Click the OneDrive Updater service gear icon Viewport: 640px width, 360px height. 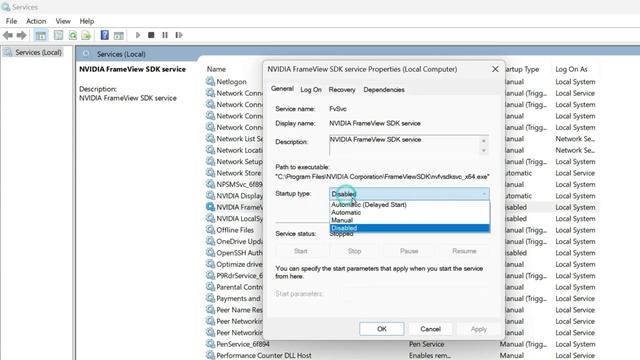(211, 241)
